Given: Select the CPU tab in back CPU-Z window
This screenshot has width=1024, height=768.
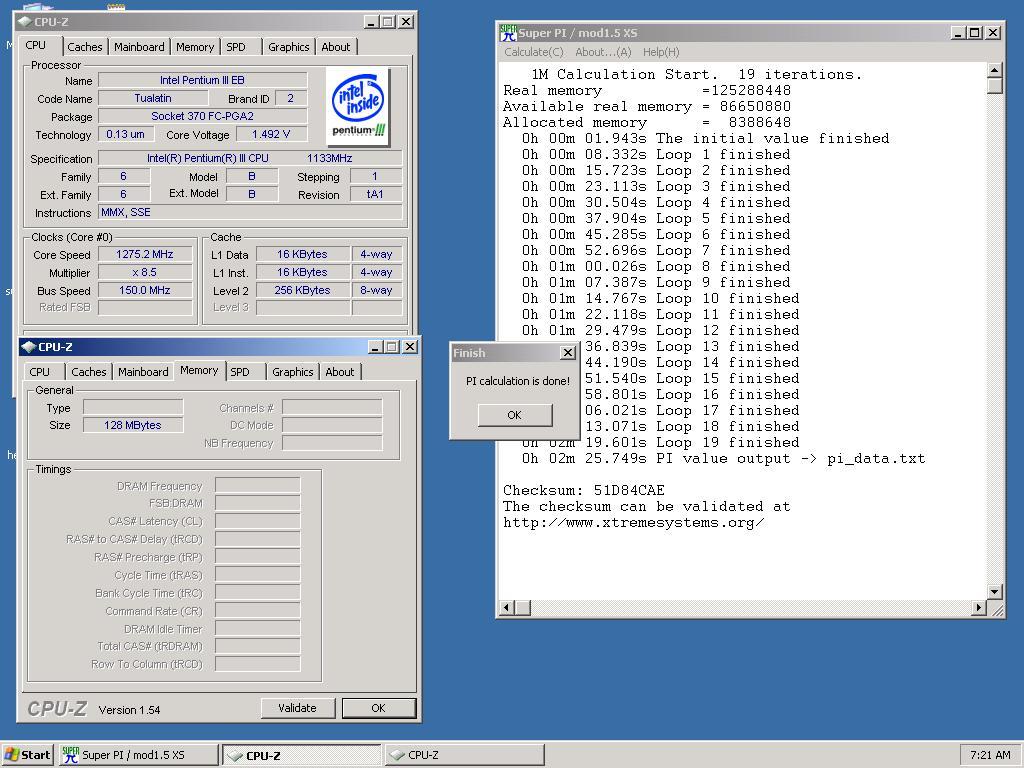Looking at the screenshot, I should pyautogui.click(x=36, y=46).
